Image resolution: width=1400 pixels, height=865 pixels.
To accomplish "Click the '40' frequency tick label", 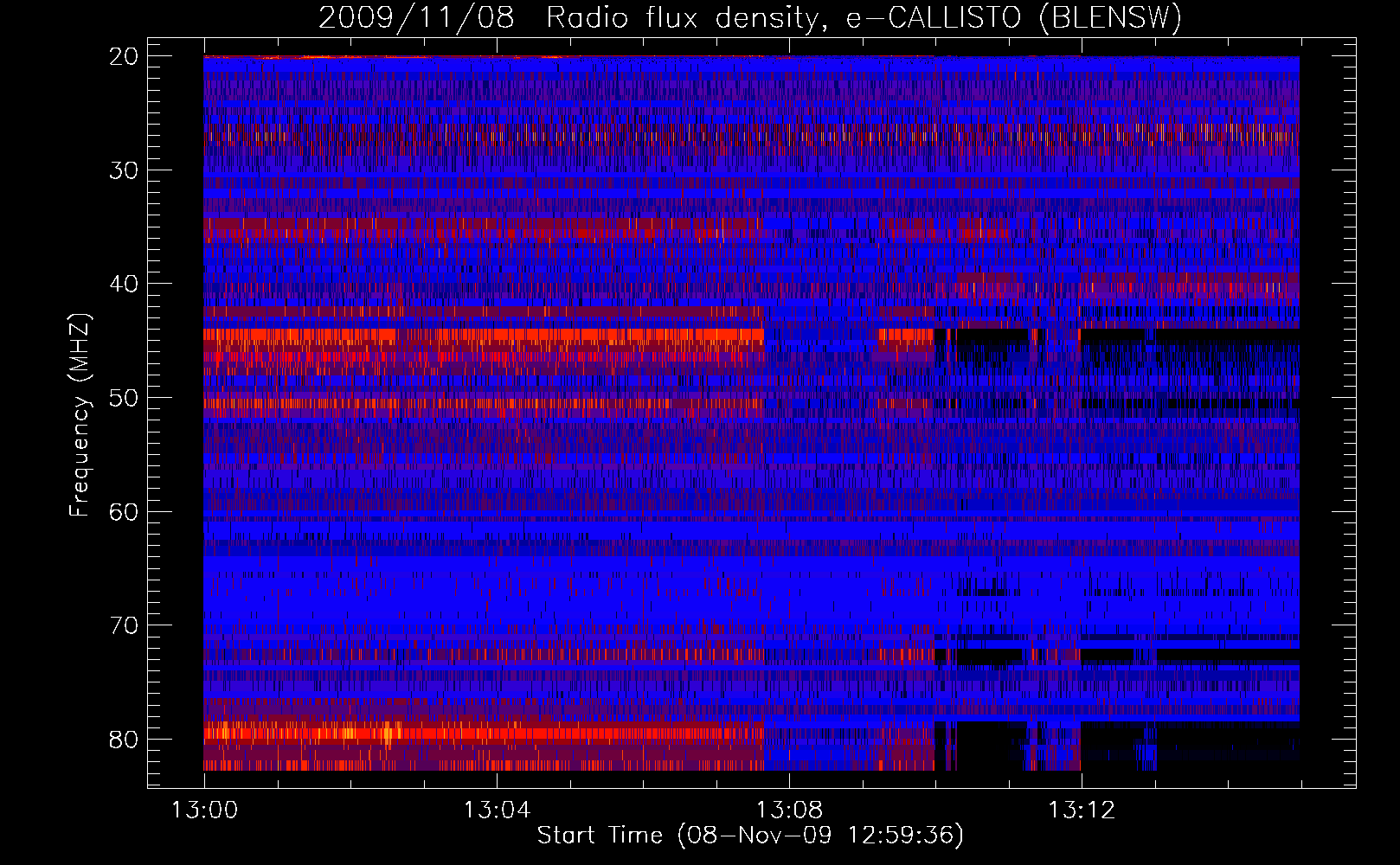I will click(125, 284).
